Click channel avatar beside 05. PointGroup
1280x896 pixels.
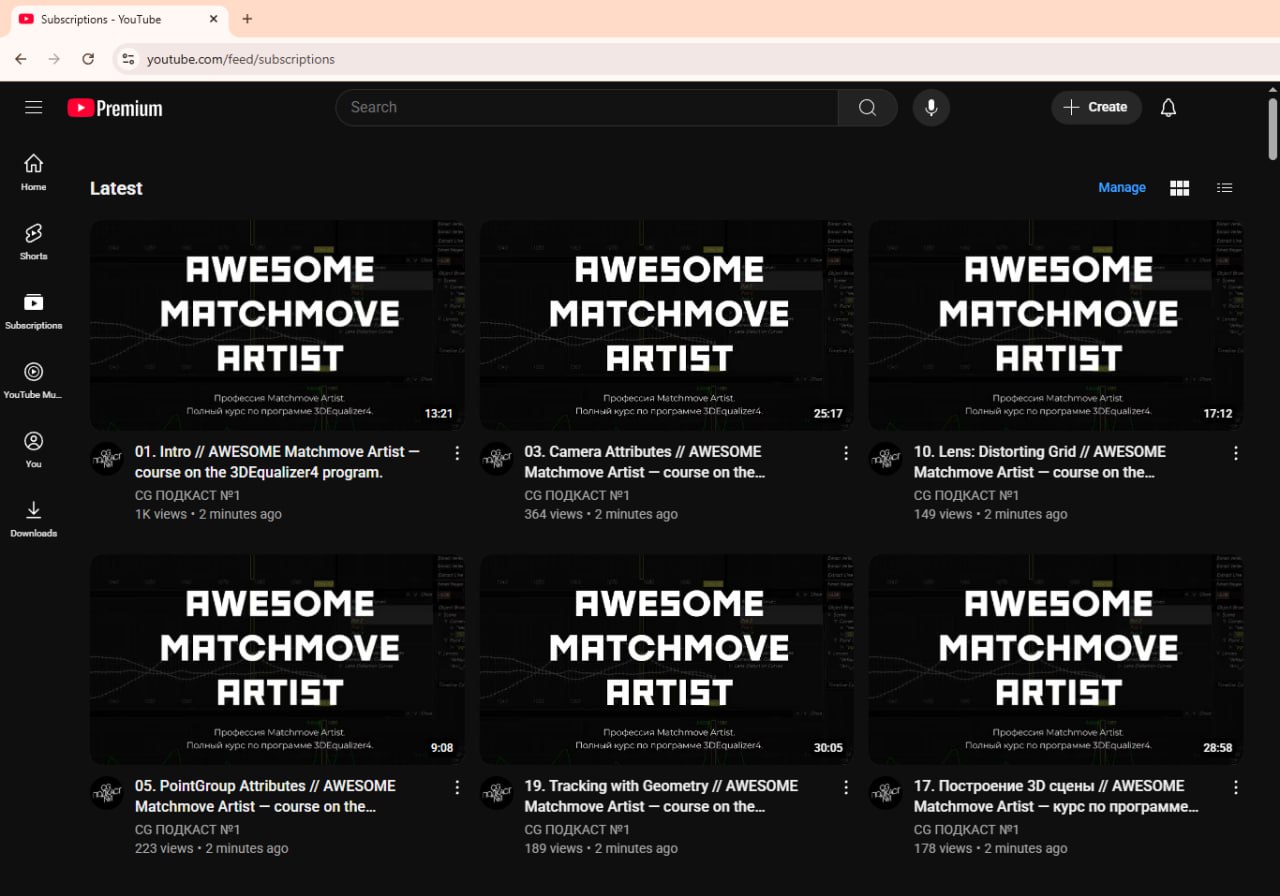coord(107,793)
